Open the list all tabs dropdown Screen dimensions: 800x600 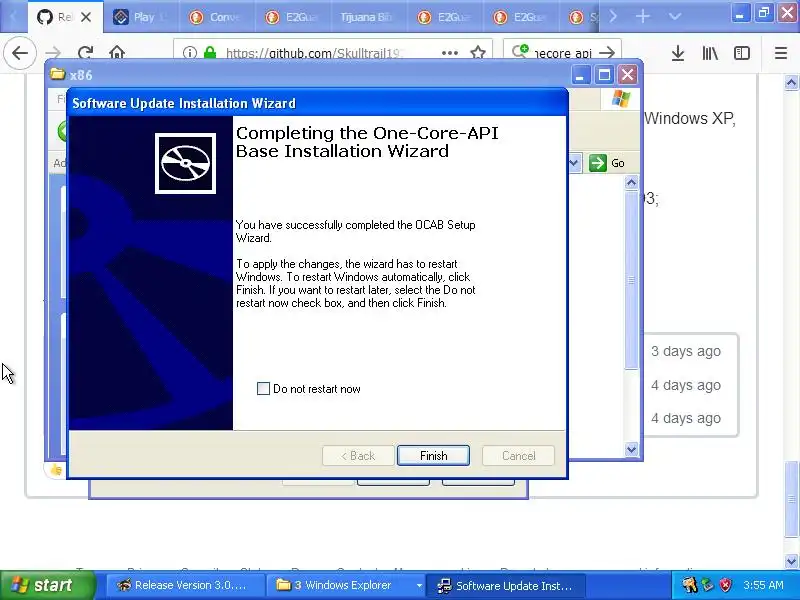click(674, 17)
